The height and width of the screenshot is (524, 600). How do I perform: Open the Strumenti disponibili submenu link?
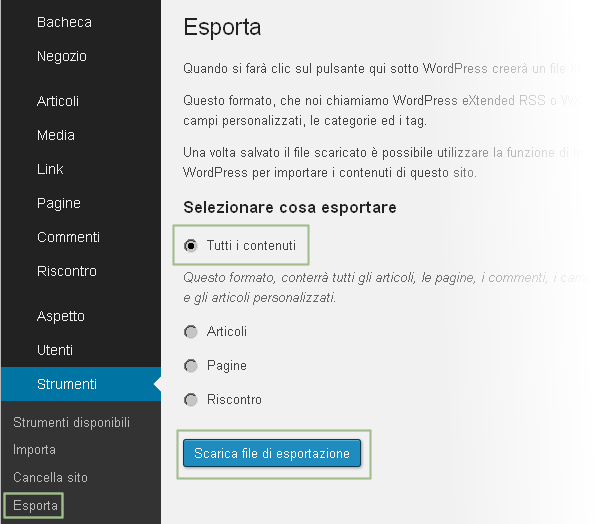(71, 422)
